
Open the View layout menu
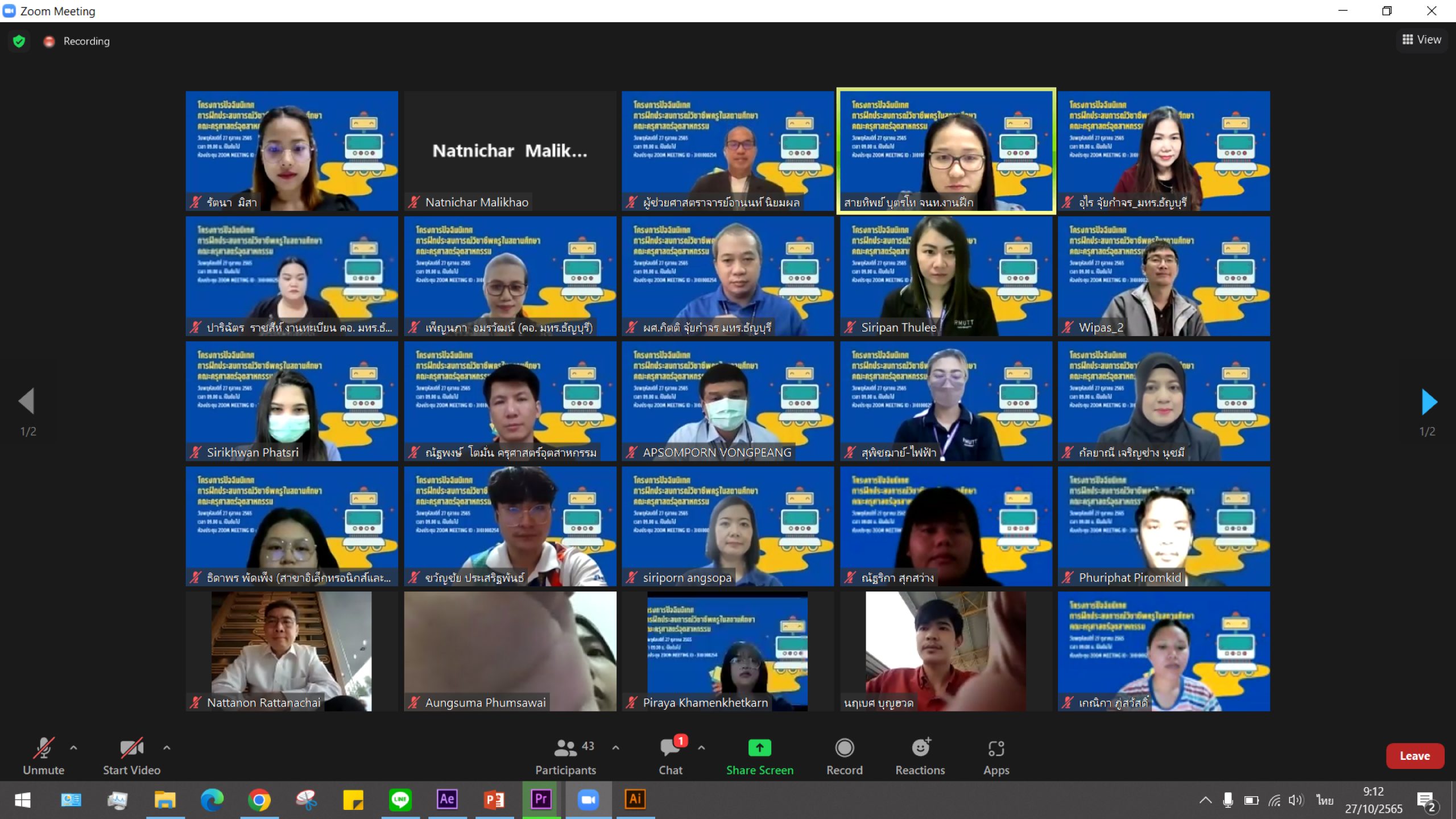[1421, 40]
